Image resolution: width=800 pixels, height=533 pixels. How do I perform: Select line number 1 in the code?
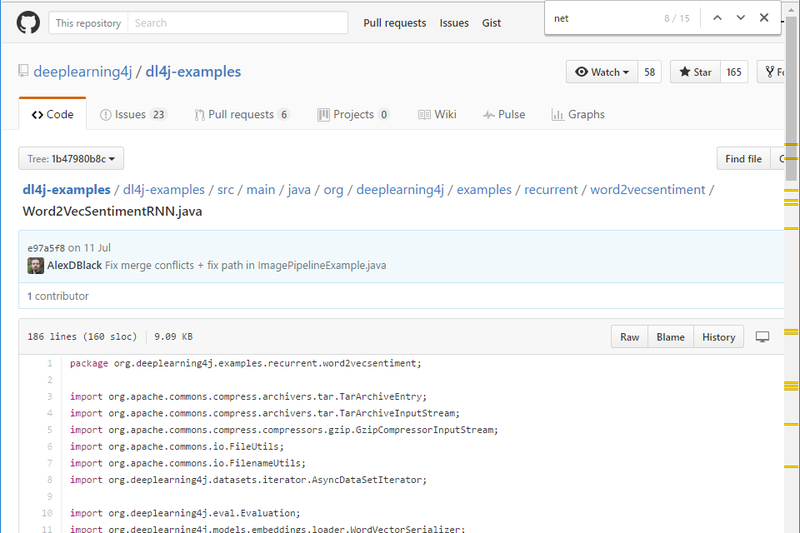(x=49, y=363)
